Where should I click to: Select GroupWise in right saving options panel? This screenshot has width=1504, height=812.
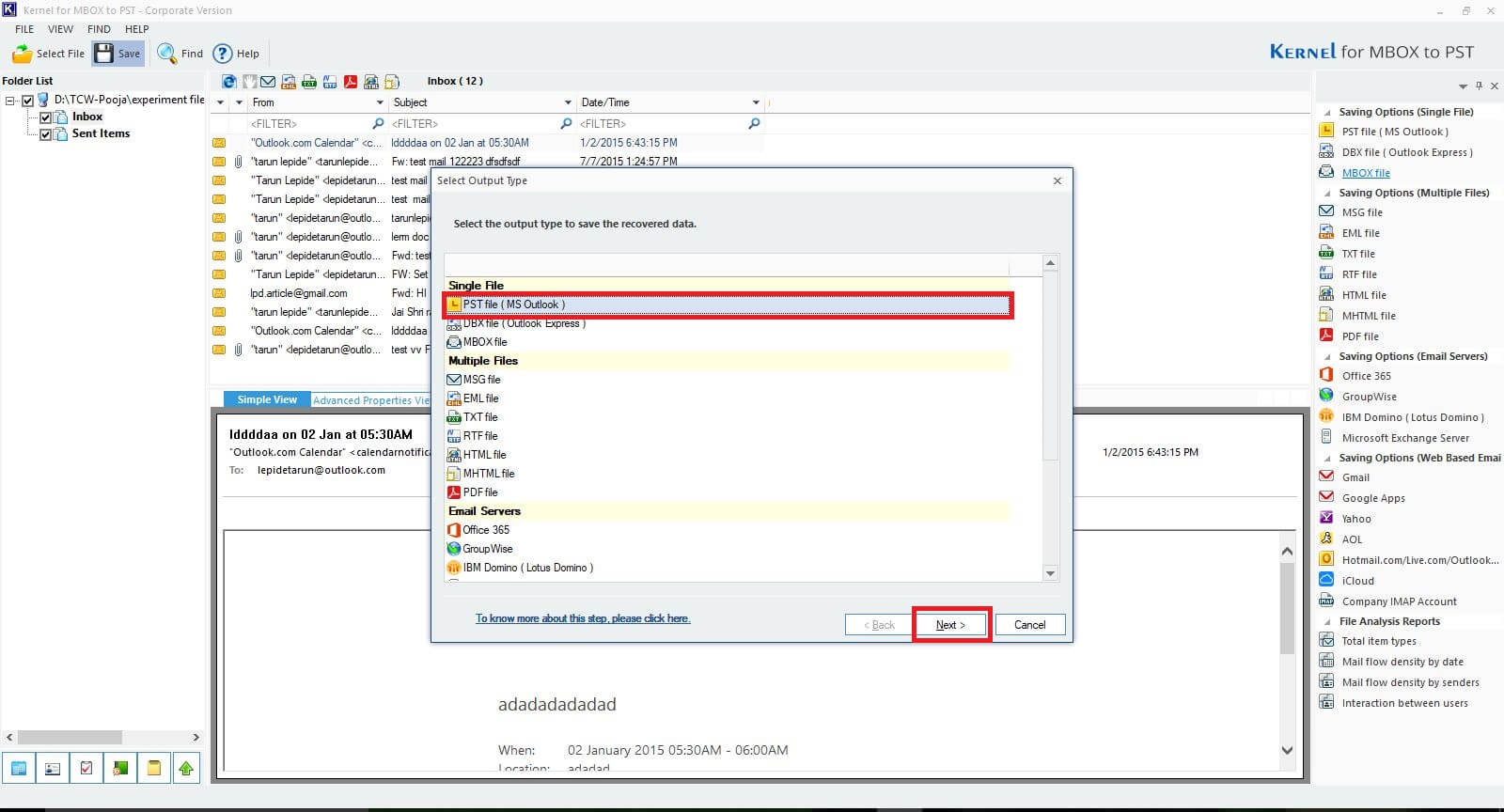pos(1369,397)
